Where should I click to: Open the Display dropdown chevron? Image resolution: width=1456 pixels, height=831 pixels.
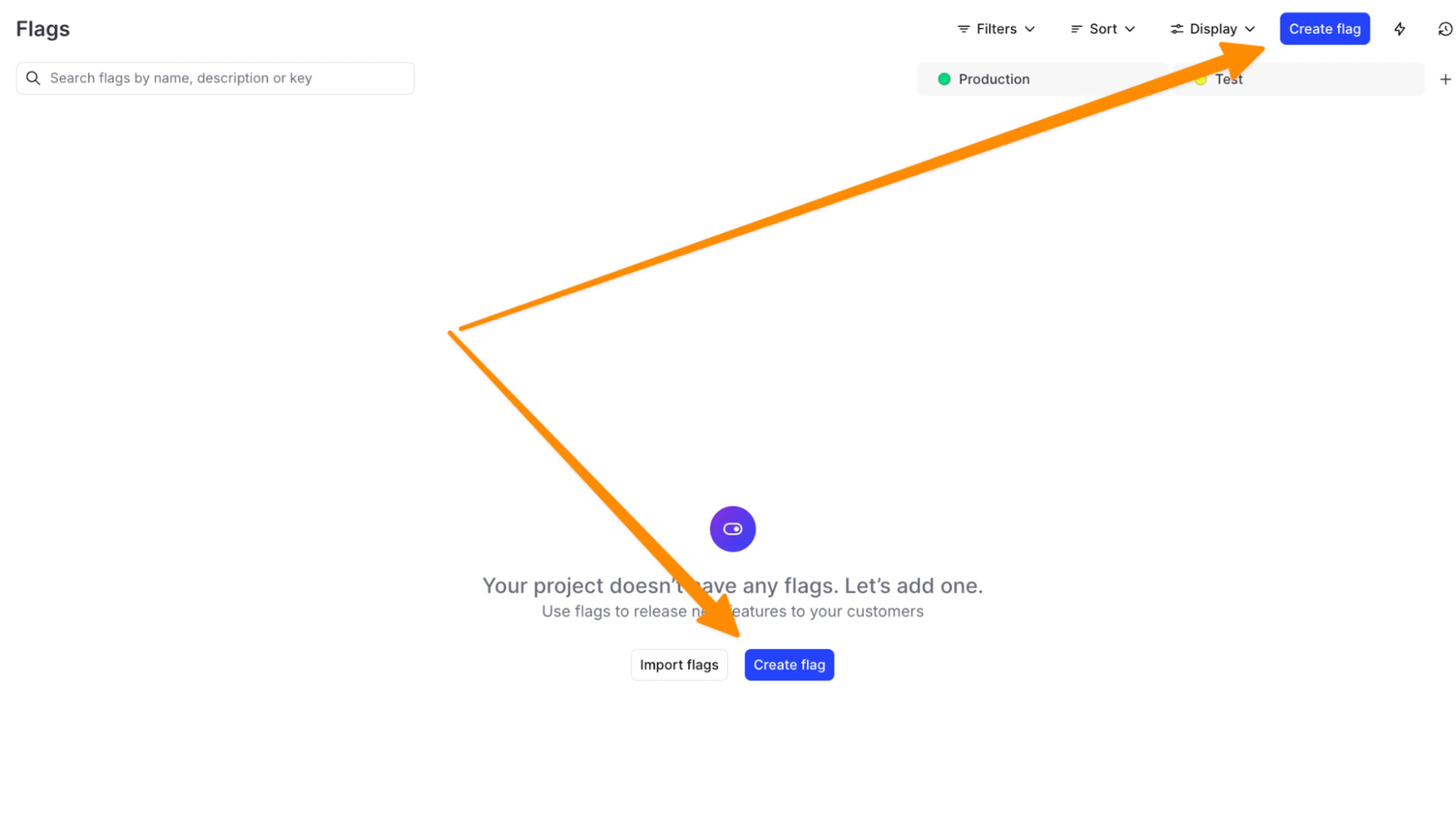click(x=1249, y=29)
